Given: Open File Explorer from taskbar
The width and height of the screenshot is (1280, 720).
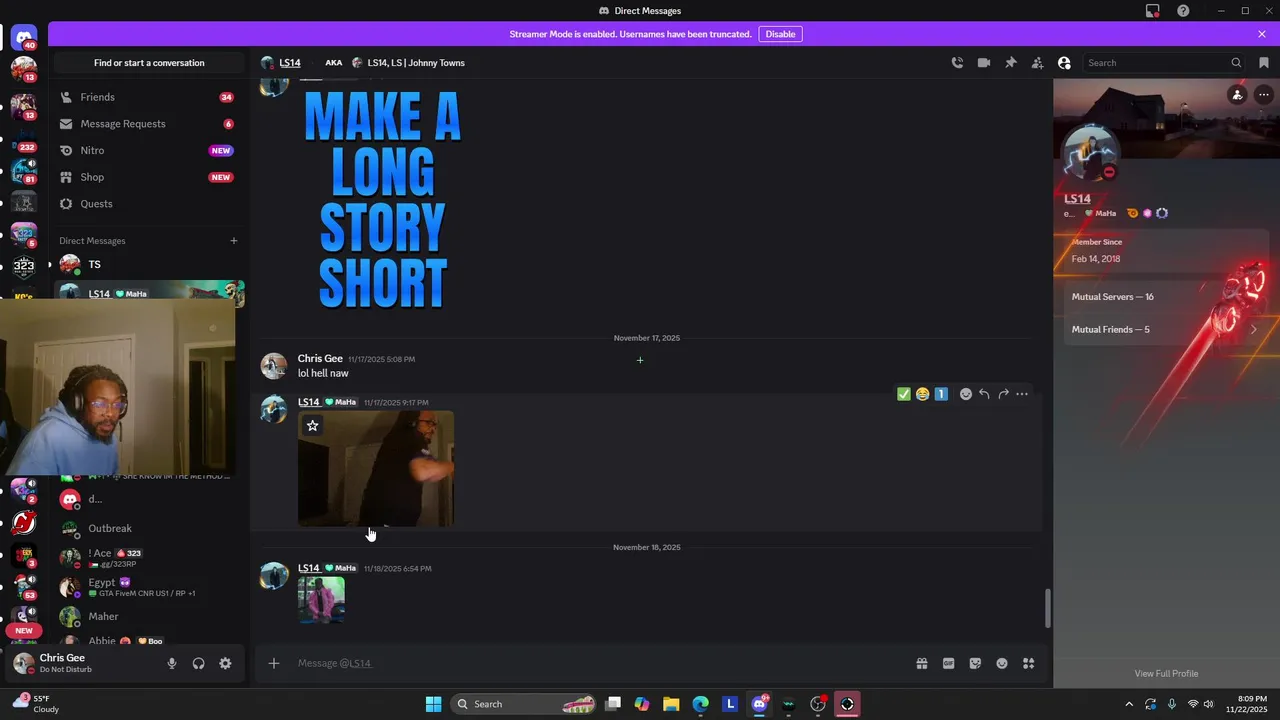Looking at the screenshot, I should (671, 704).
